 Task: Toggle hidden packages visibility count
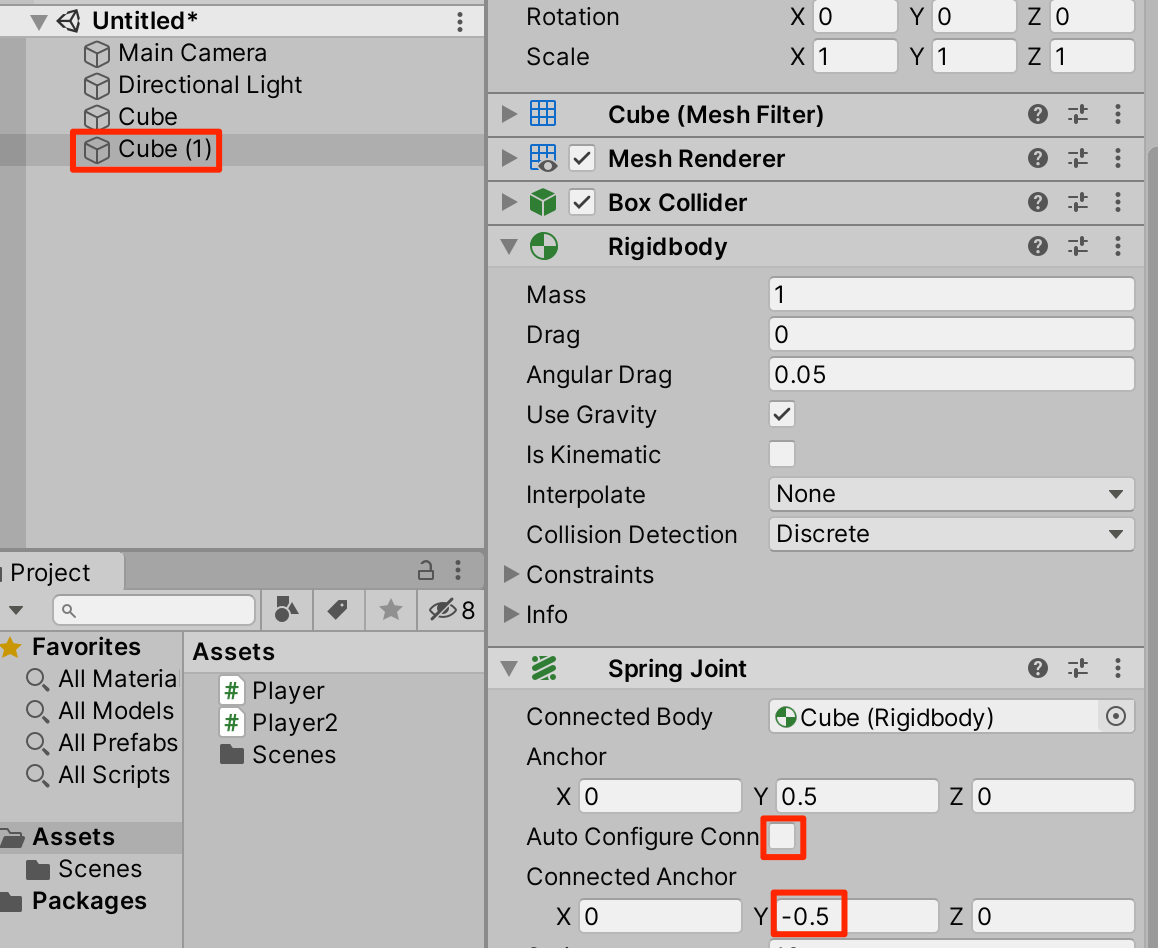click(452, 610)
